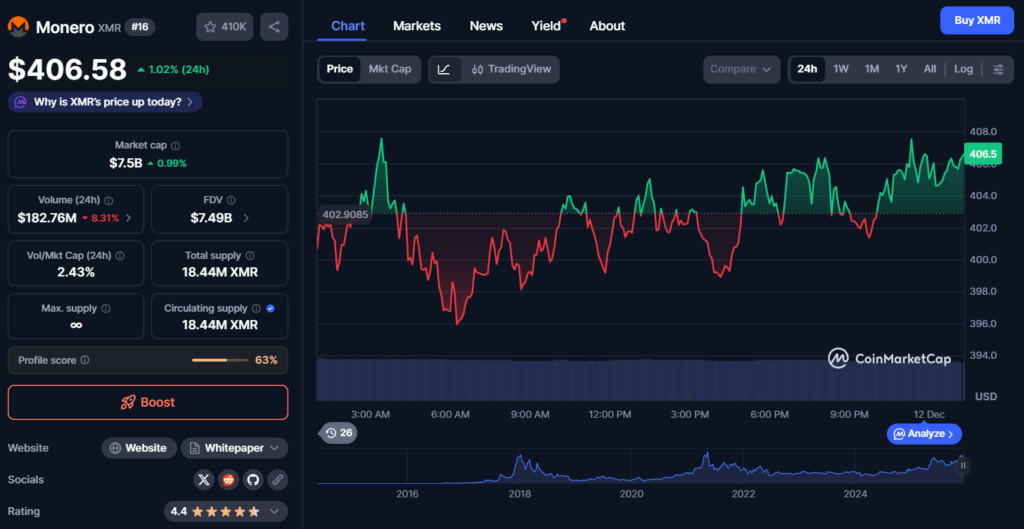1024x529 pixels.
Task: Switch to line chart style icon
Action: [x=444, y=69]
